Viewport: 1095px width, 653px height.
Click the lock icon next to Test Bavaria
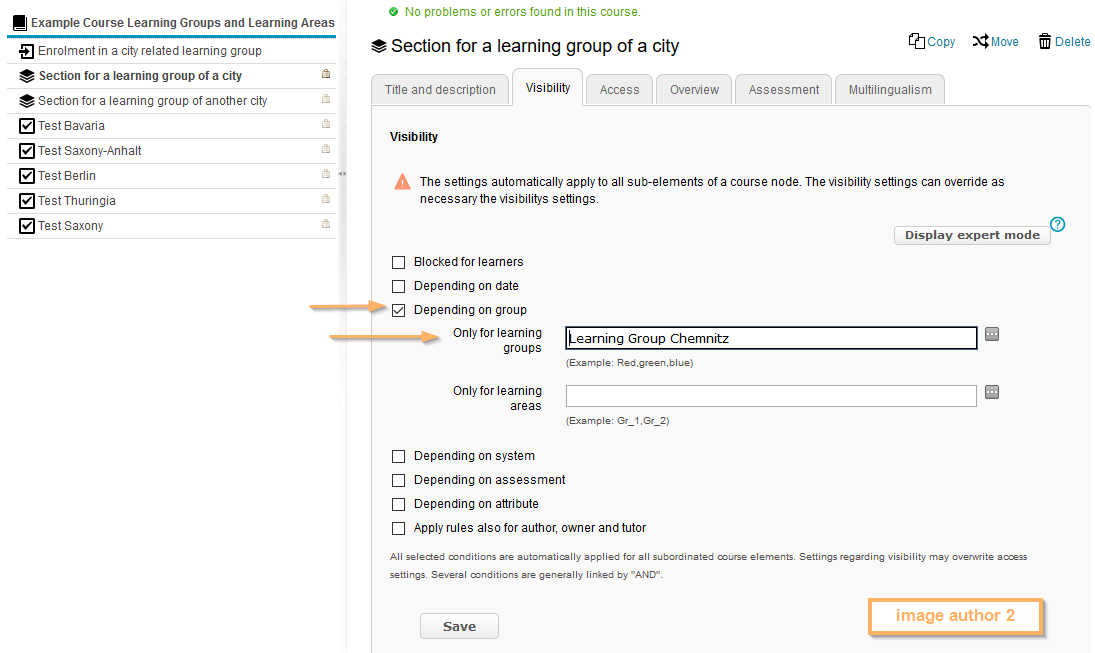click(326, 125)
